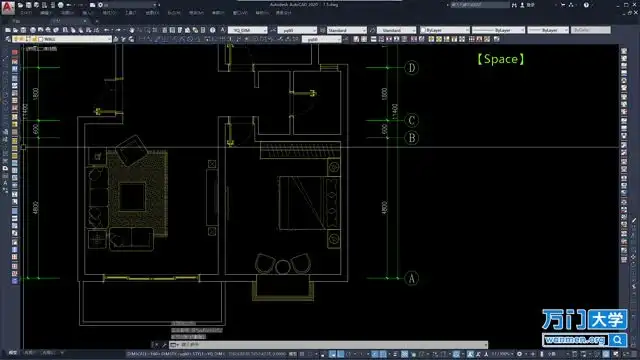
Task: Open the Linetype ByLayer dropdown
Action: (x=522, y=30)
